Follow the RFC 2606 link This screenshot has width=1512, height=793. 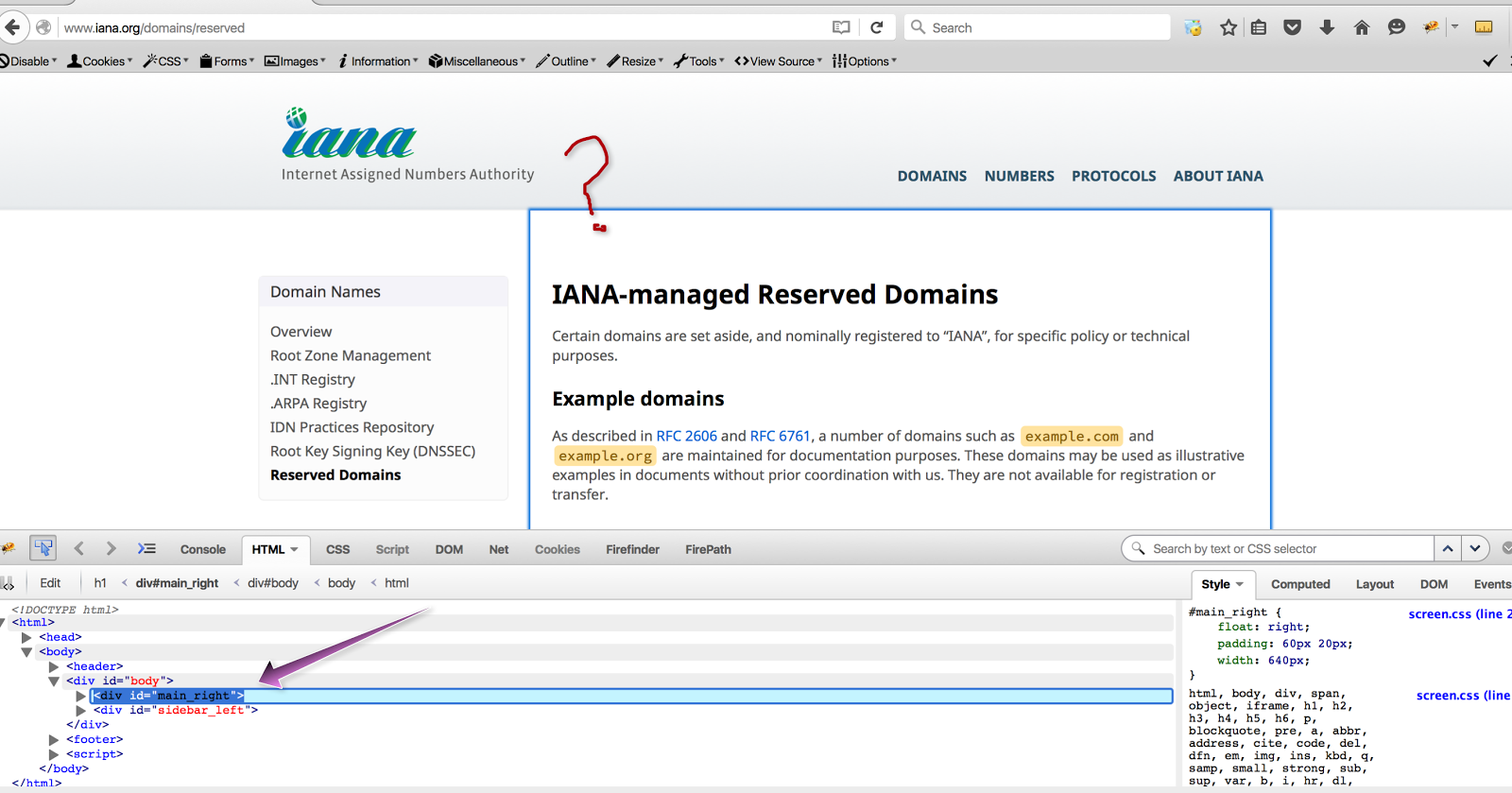pos(687,436)
